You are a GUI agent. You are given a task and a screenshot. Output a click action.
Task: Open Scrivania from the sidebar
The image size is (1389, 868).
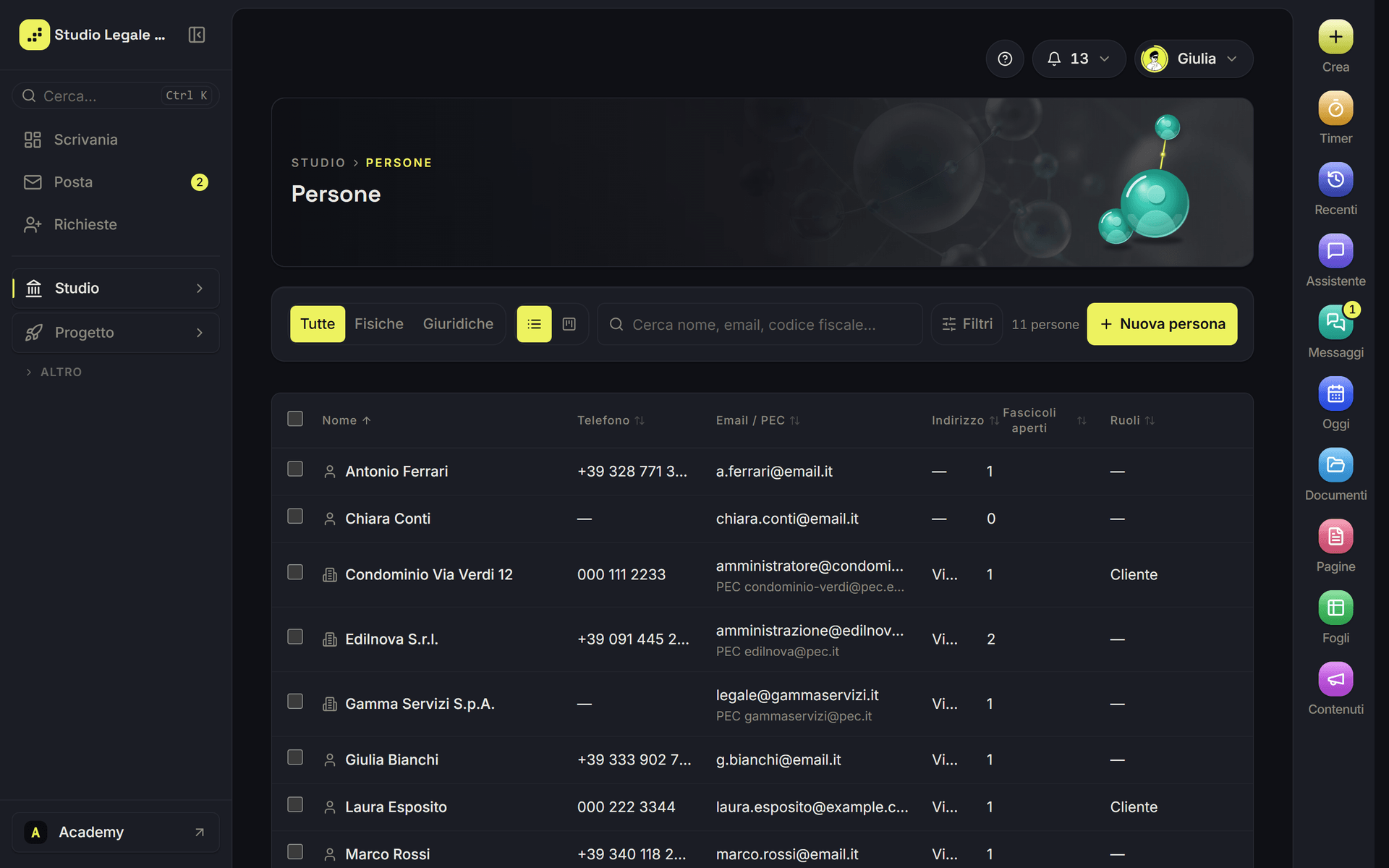point(116,140)
